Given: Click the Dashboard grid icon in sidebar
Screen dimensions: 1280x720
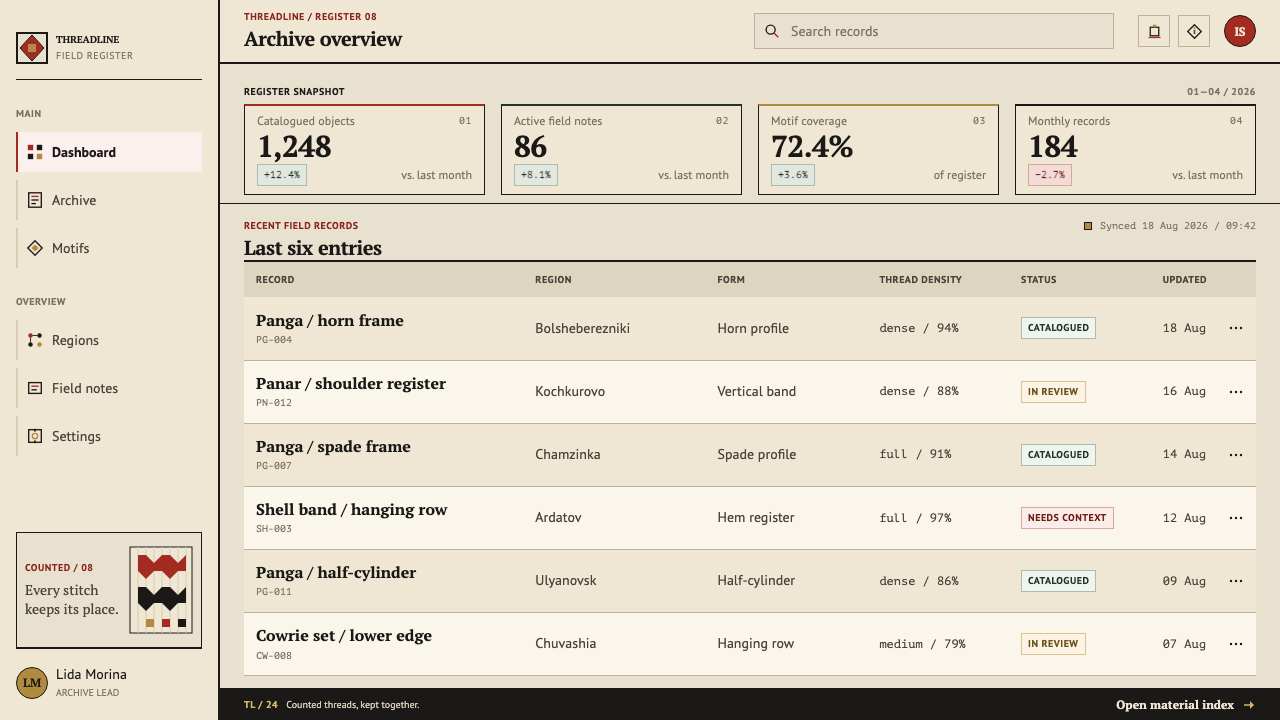Looking at the screenshot, I should (x=35, y=152).
